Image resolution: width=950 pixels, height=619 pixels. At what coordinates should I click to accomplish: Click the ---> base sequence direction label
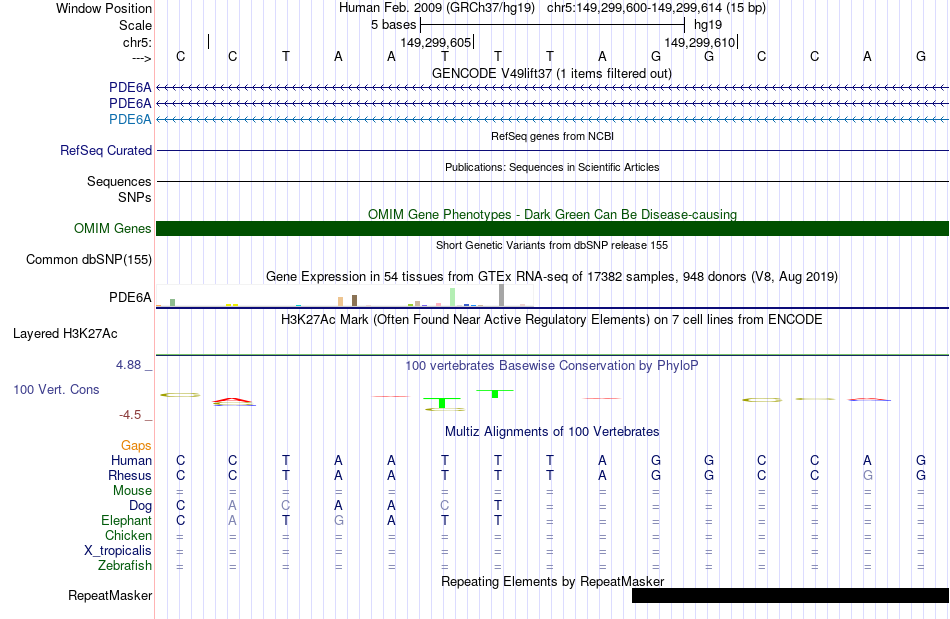(142, 58)
